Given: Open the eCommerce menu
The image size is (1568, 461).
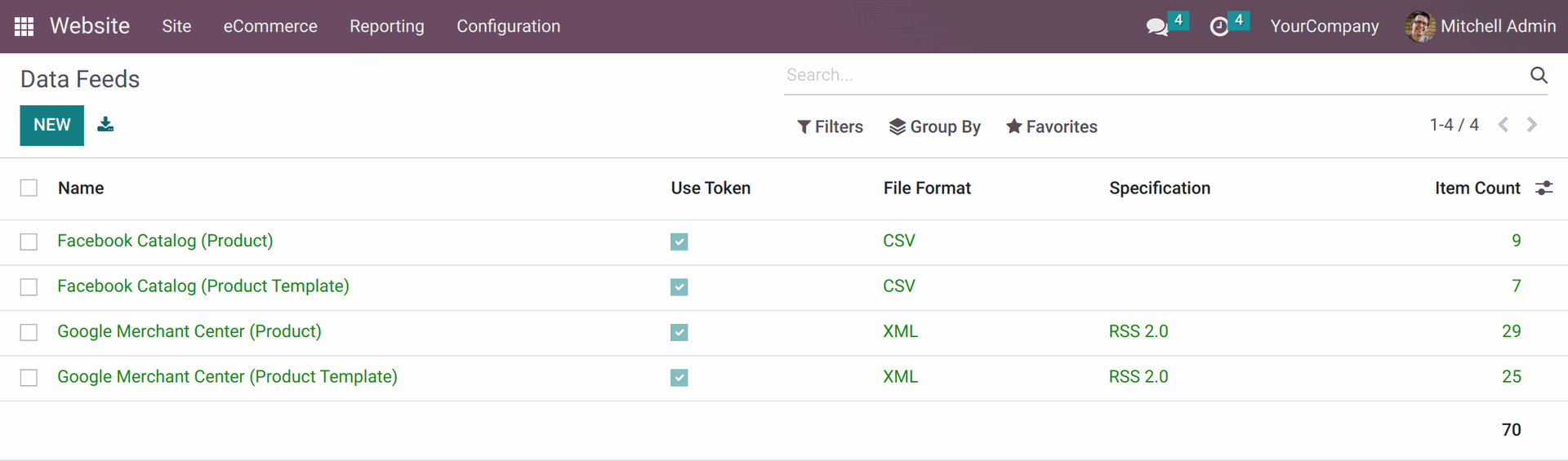Looking at the screenshot, I should (270, 26).
